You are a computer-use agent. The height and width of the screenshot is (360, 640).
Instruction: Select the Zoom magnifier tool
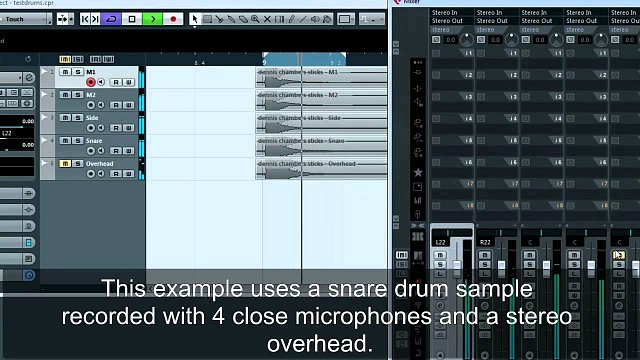pos(255,19)
